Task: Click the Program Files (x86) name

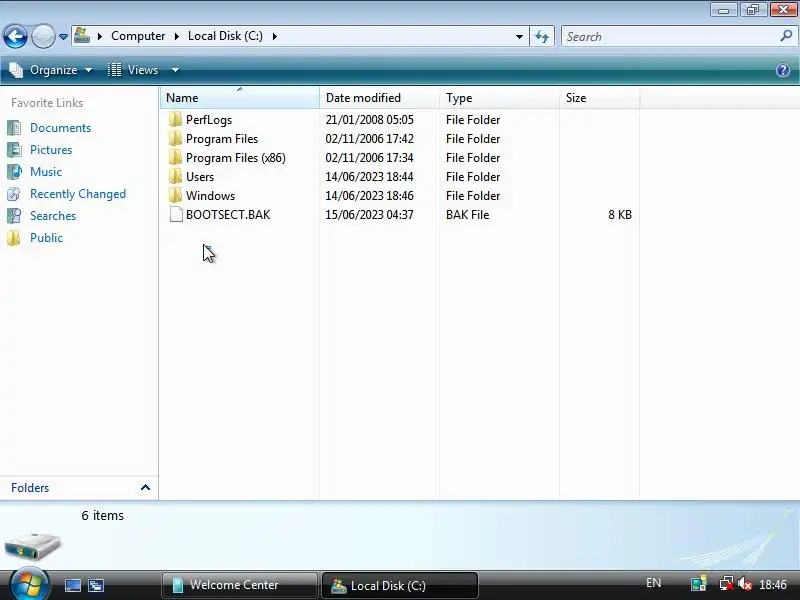Action: pyautogui.click(x=236, y=158)
